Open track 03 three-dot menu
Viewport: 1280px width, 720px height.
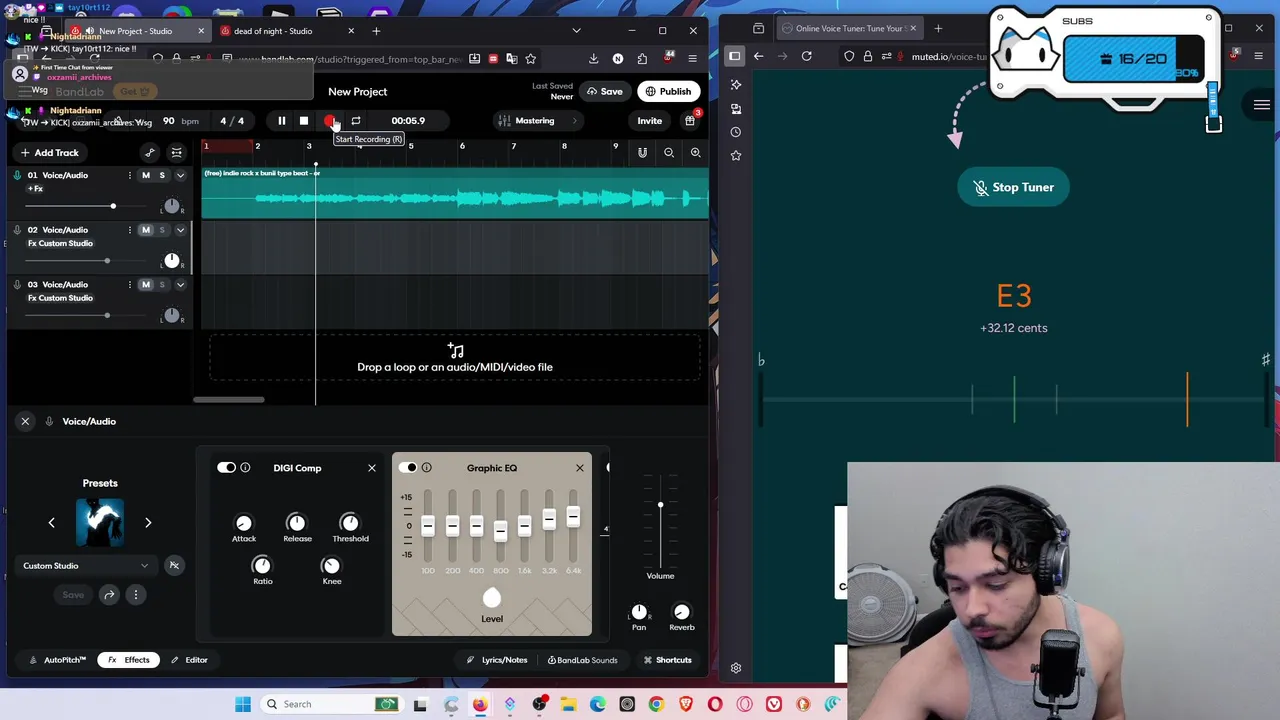coord(129,285)
